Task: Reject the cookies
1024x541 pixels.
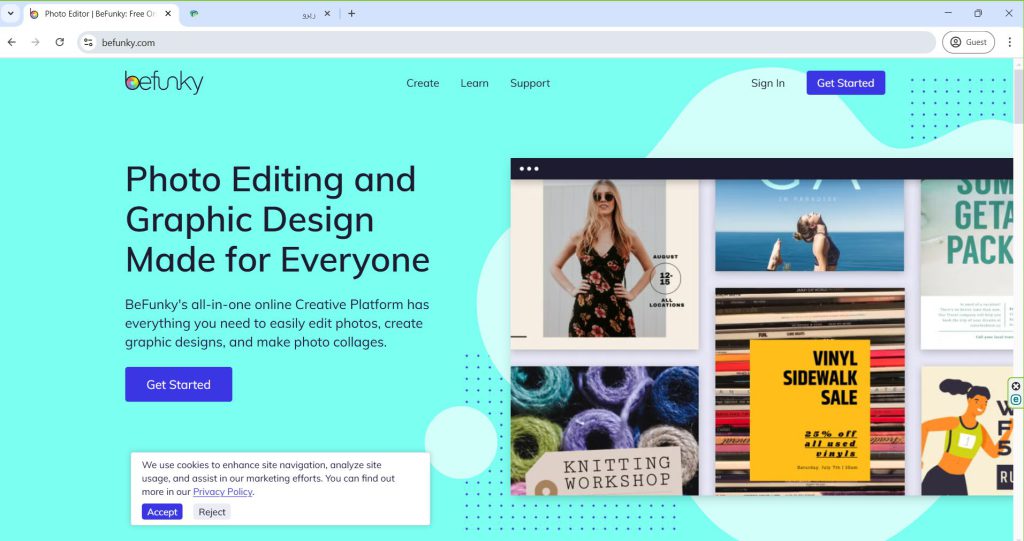Action: 212,512
